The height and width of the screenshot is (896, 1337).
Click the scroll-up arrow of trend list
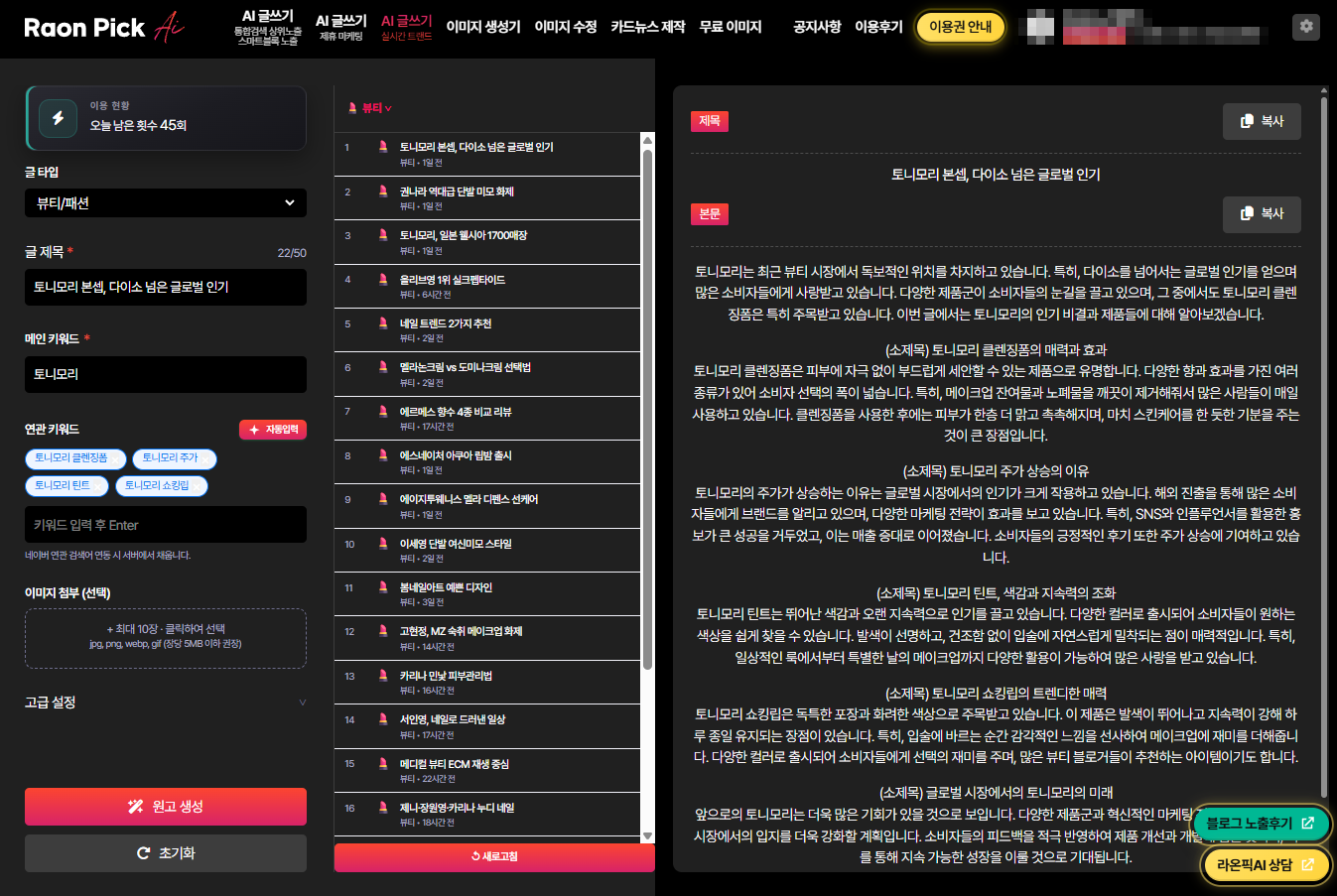point(647,139)
